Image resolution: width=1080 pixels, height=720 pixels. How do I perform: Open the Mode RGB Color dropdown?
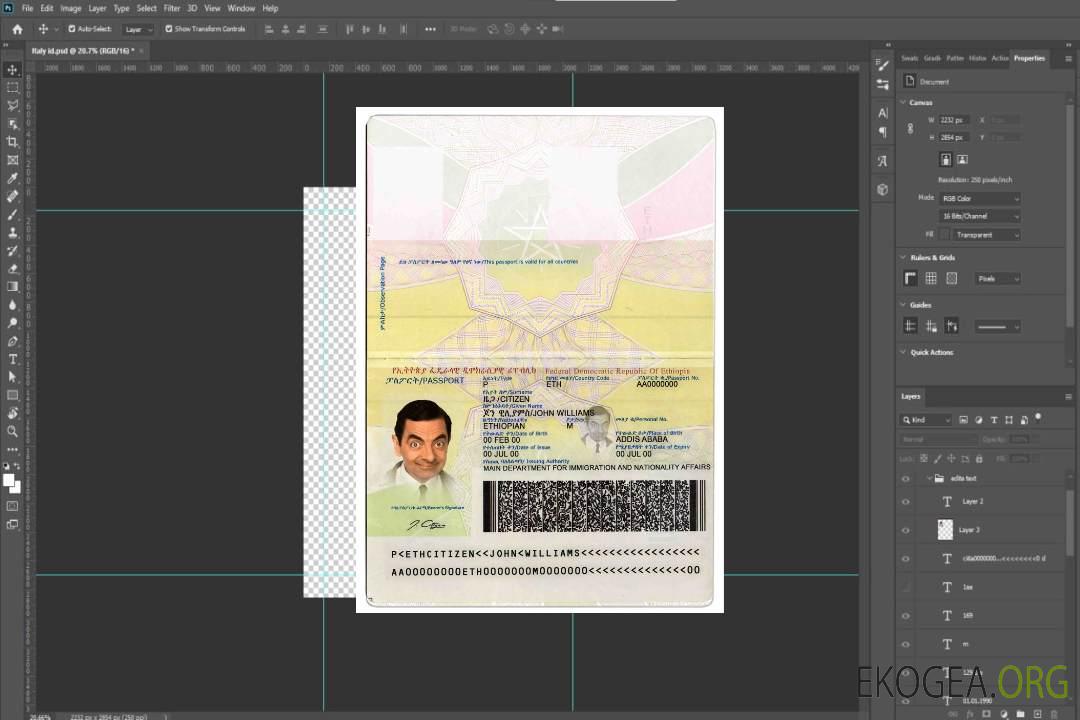pyautogui.click(x=979, y=198)
